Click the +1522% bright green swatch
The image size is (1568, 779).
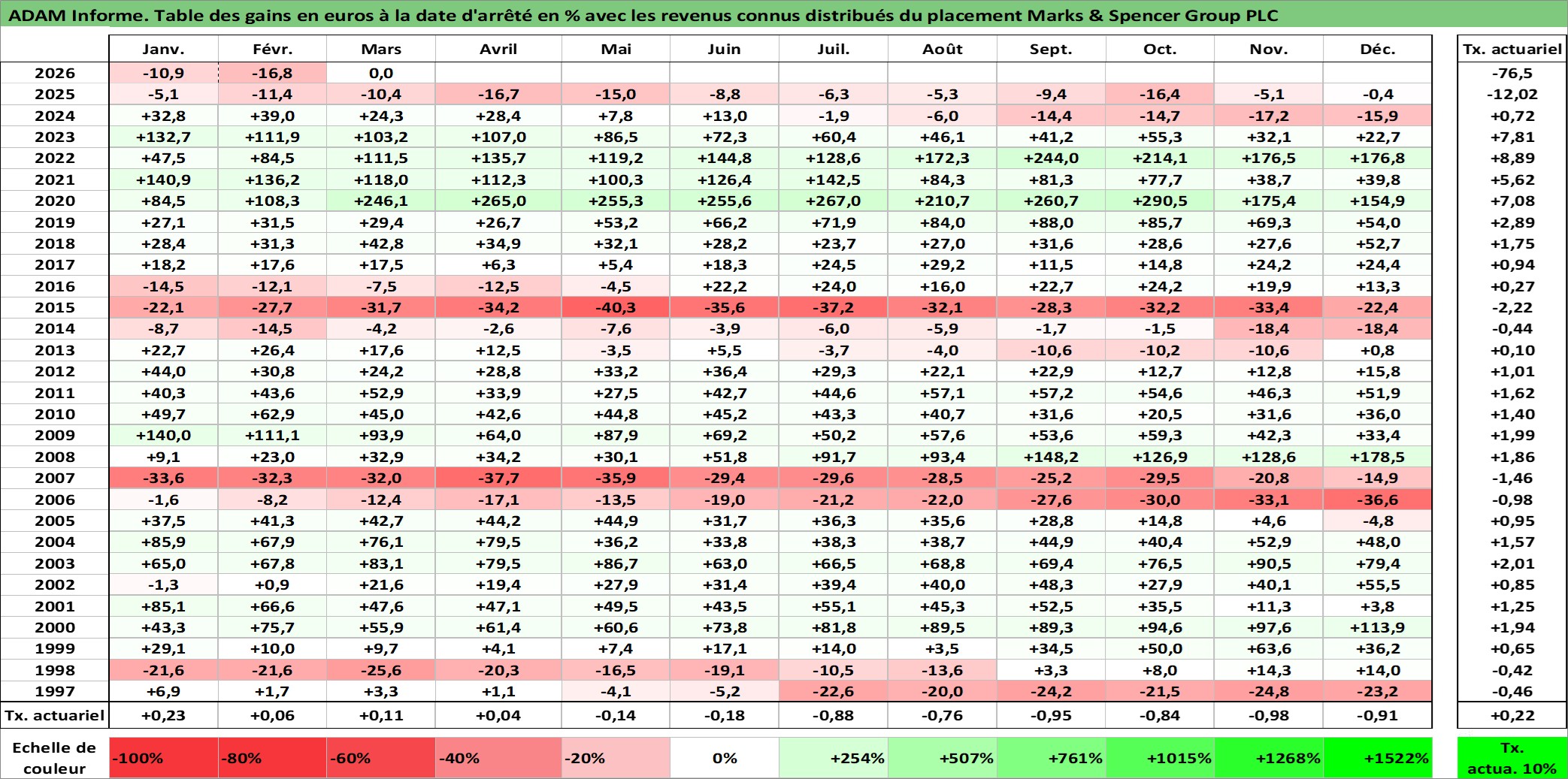click(1378, 758)
